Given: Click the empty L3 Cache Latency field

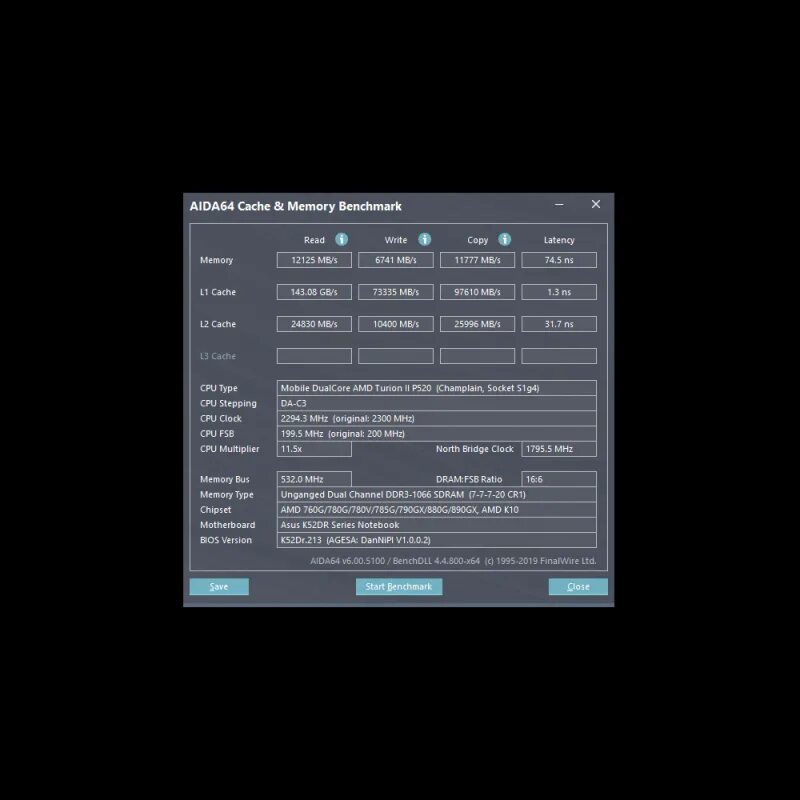Looking at the screenshot, I should [559, 356].
